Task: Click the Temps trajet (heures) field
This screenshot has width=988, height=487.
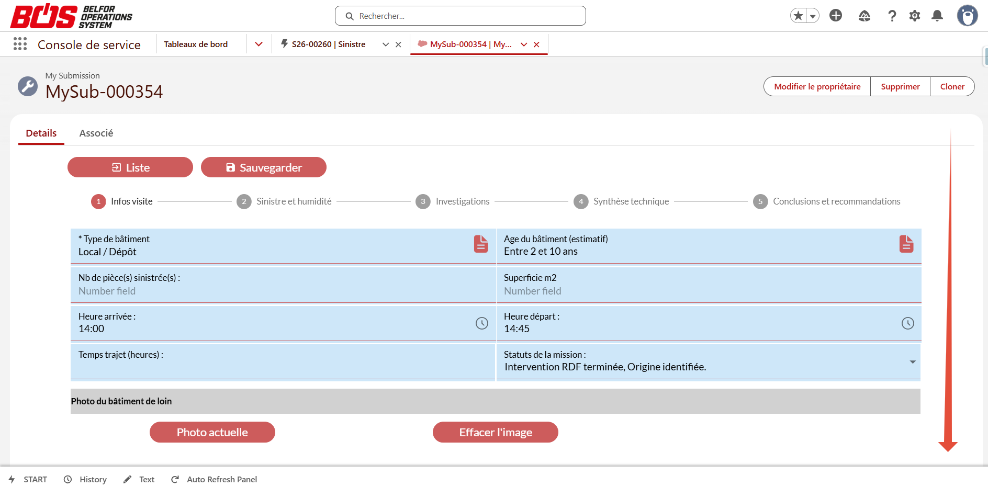Action: pyautogui.click(x=283, y=362)
